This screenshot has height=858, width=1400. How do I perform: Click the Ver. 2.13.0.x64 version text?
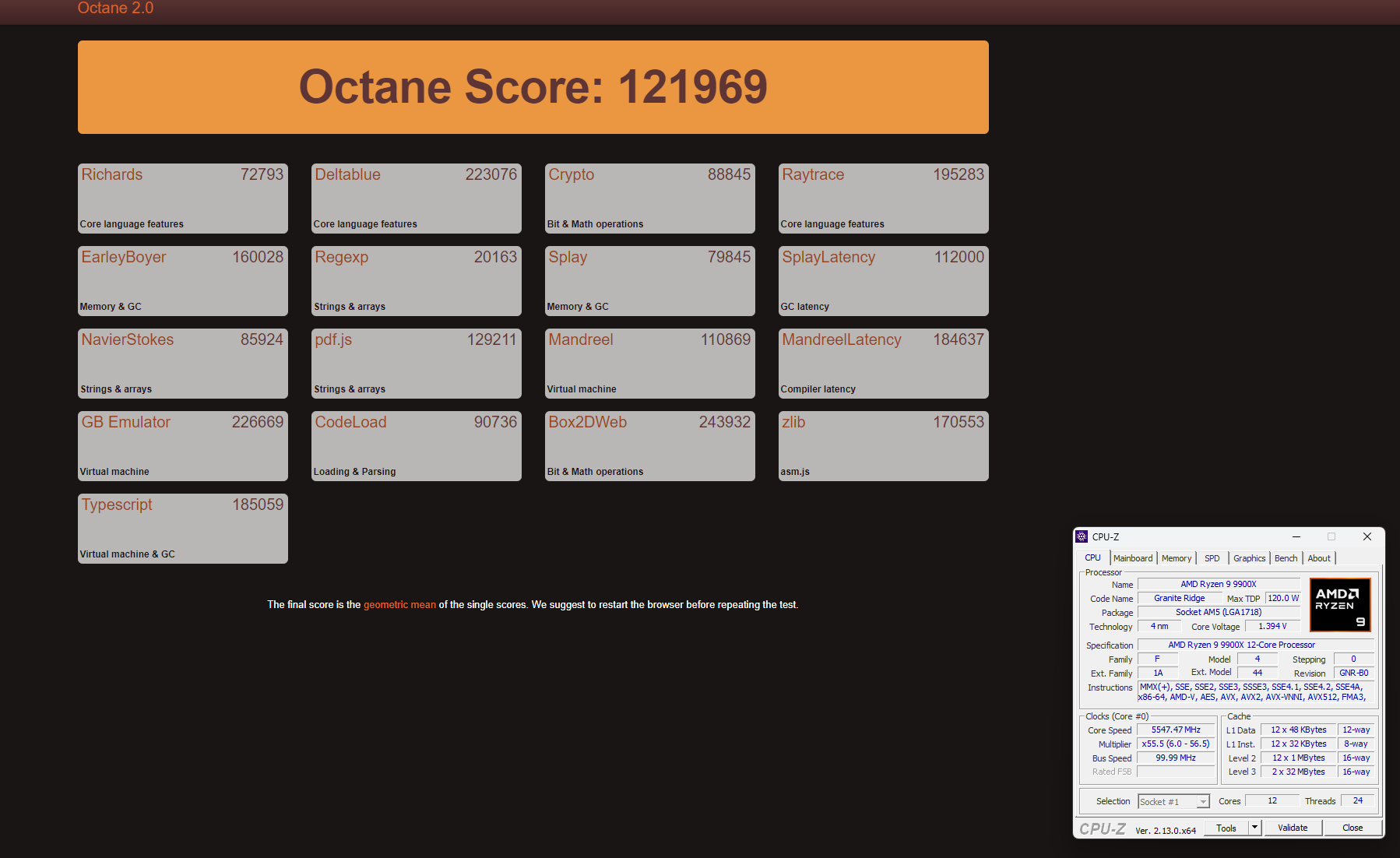tap(1166, 831)
